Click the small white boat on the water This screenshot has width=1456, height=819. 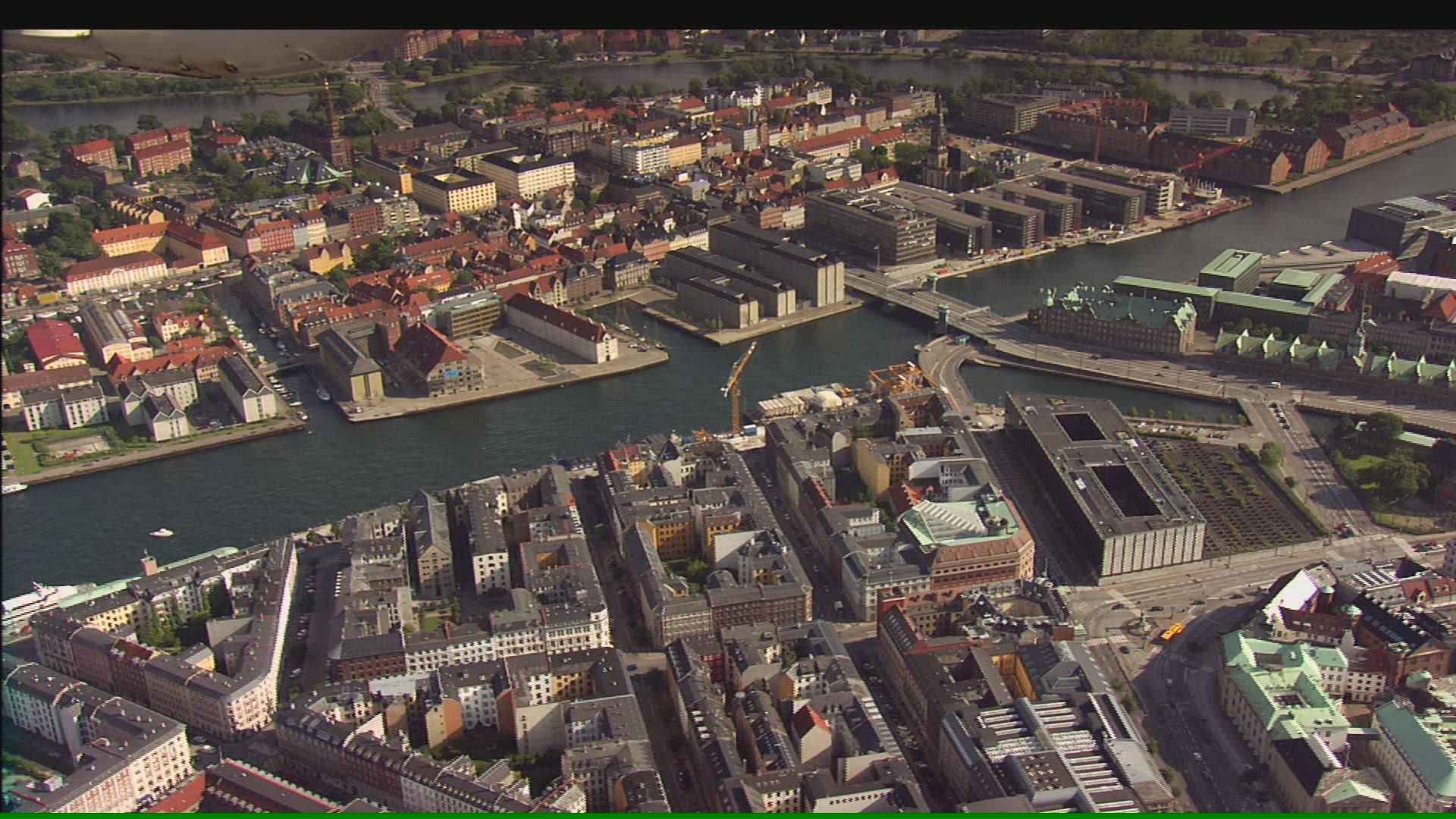pyautogui.click(x=161, y=532)
